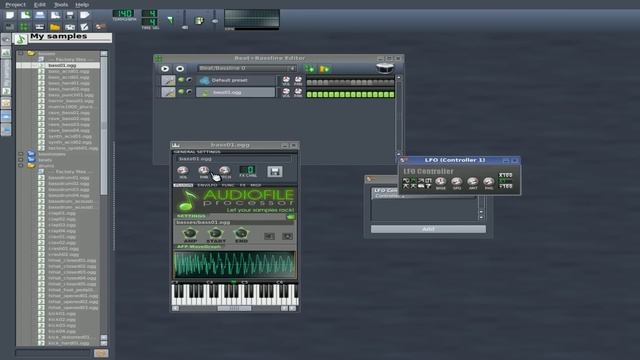The height and width of the screenshot is (360, 640).
Task: Switch to ENV/LFO tab in instrument window
Action: pos(207,185)
